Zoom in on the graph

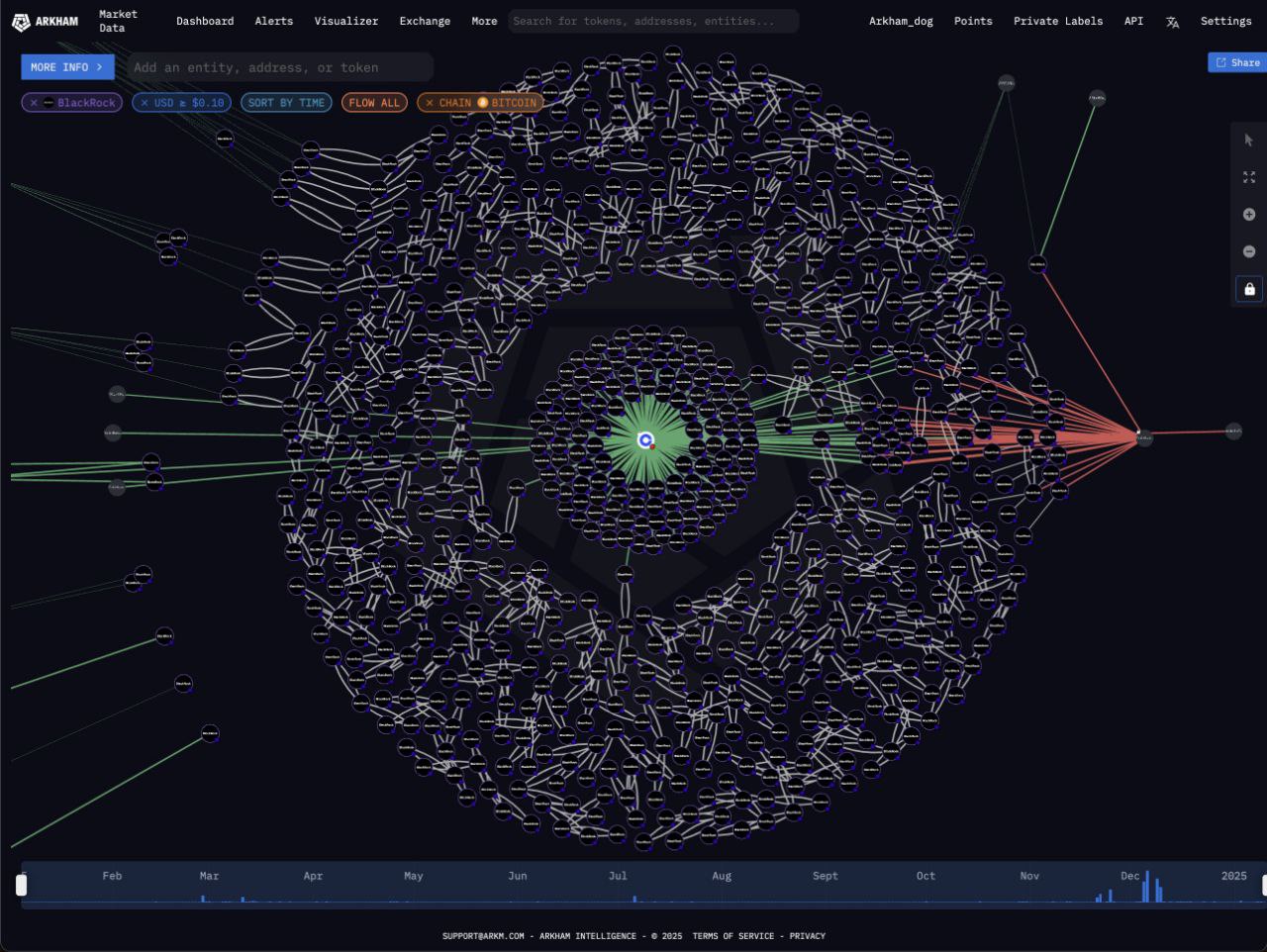pos(1248,215)
